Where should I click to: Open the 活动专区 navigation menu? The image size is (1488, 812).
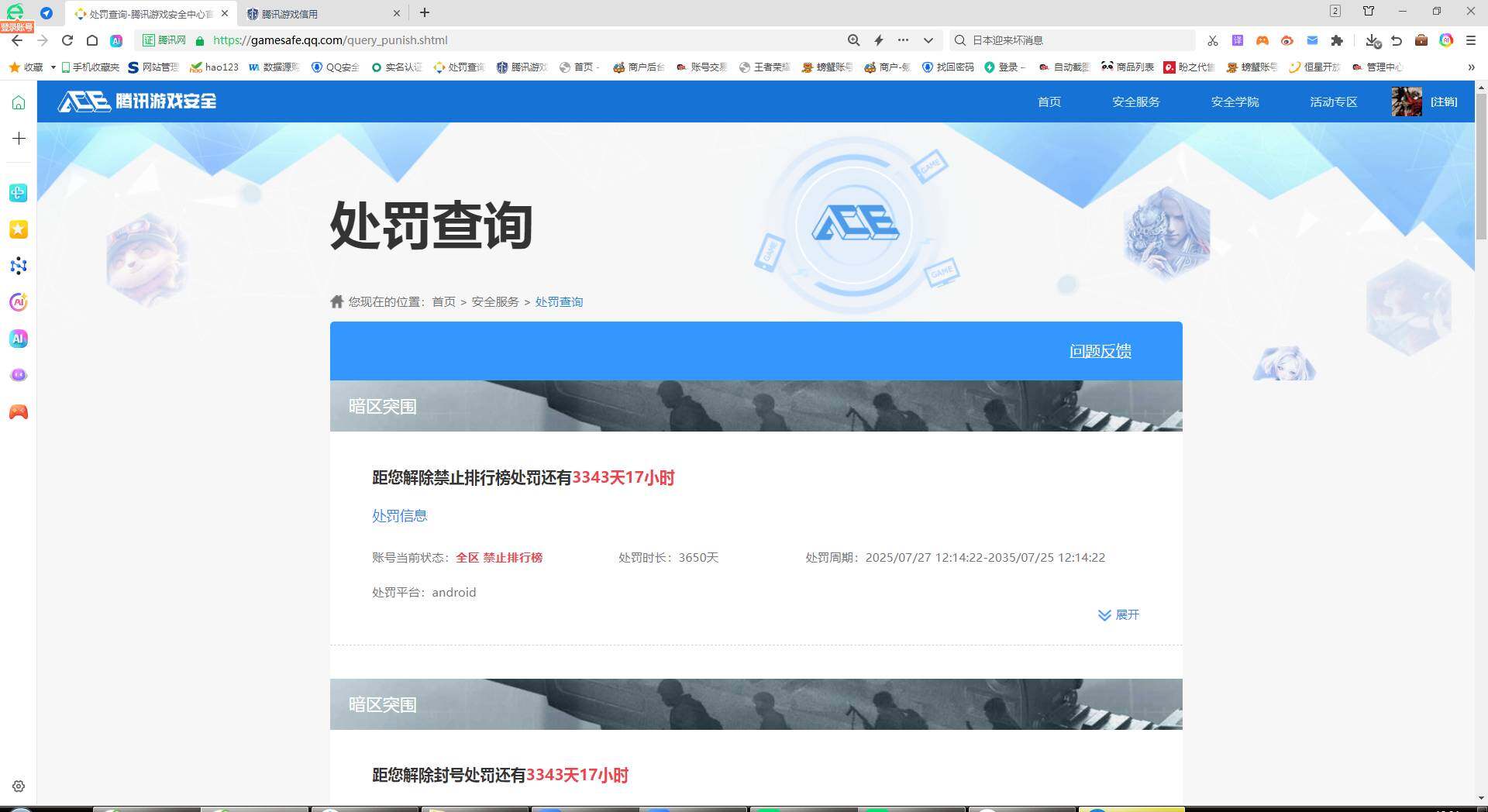(1333, 101)
